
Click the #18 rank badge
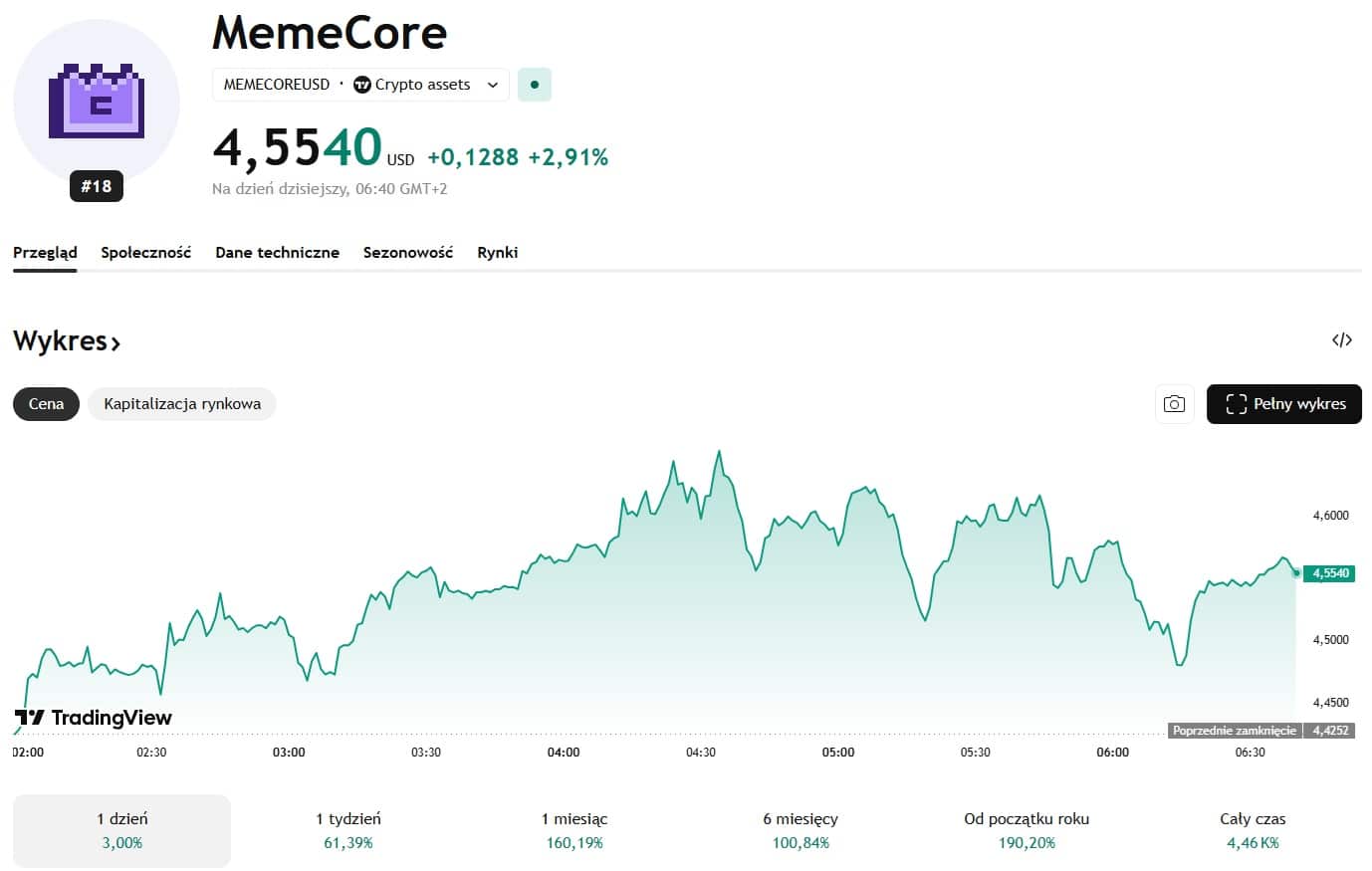coord(97,186)
